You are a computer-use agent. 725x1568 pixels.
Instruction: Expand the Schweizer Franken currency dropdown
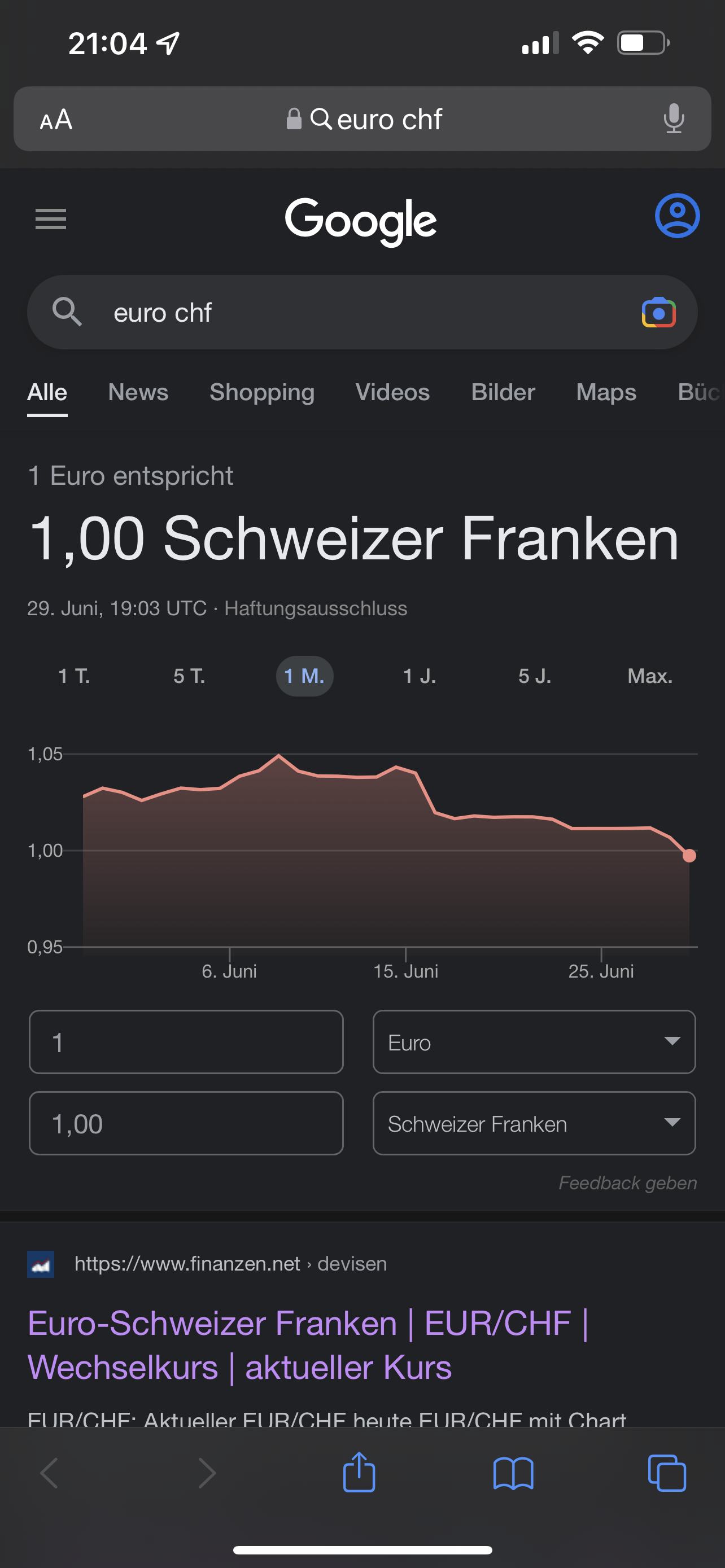tap(534, 1123)
